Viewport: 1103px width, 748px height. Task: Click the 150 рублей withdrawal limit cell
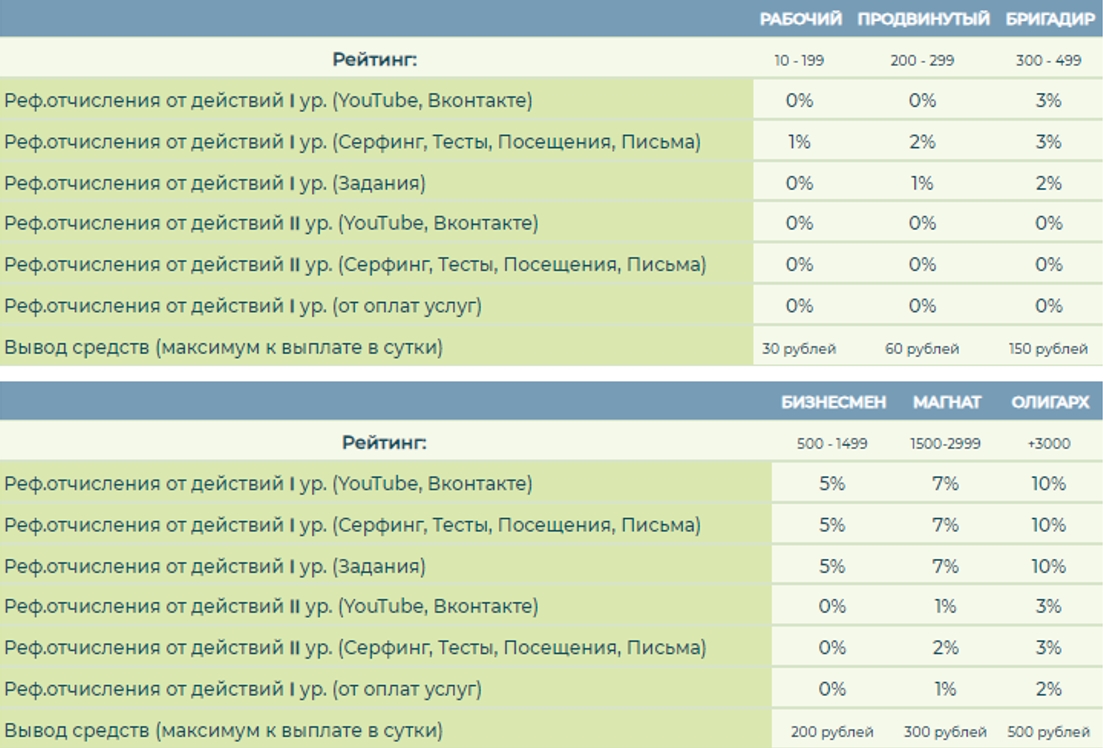[1048, 348]
